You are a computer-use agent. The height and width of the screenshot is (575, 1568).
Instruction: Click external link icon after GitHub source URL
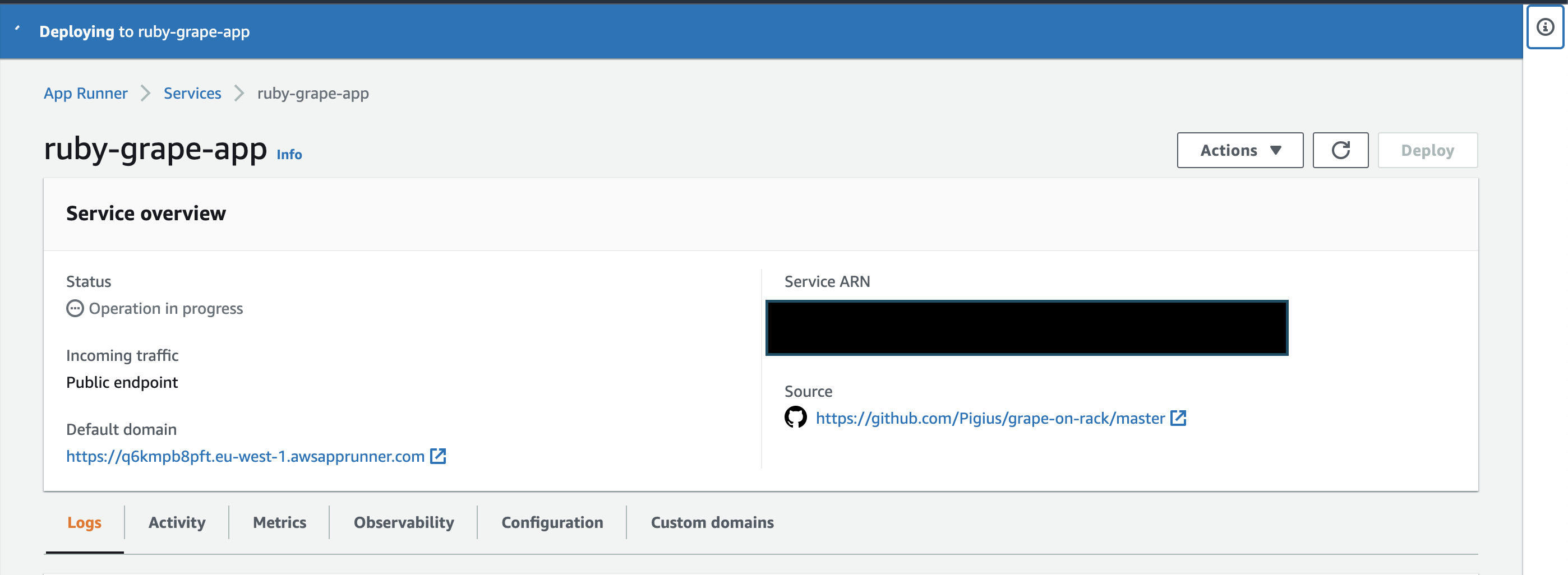(1178, 418)
